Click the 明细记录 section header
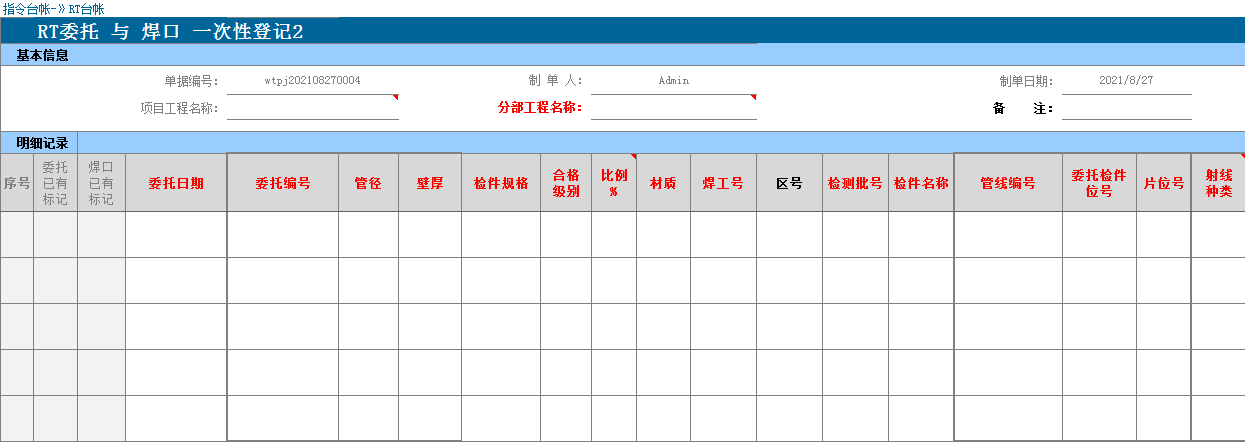 tap(42, 143)
